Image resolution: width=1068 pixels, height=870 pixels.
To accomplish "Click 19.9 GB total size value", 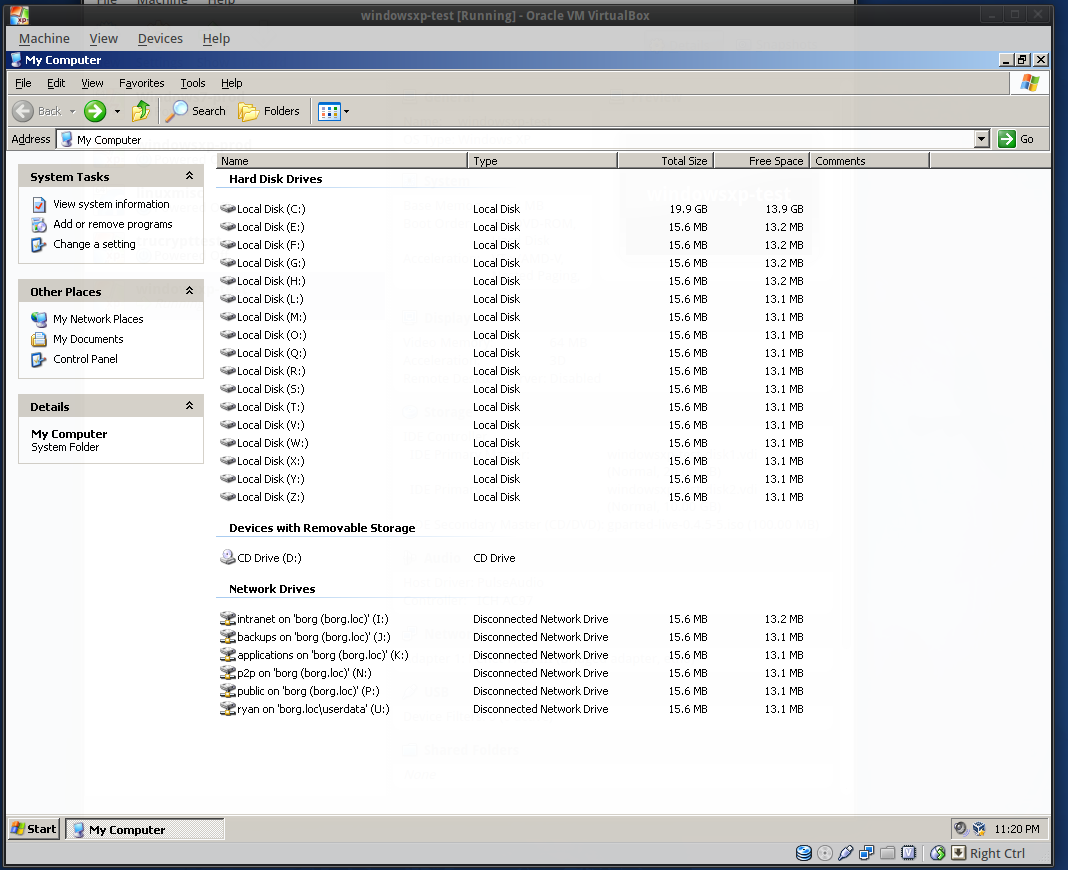I will (x=688, y=209).
